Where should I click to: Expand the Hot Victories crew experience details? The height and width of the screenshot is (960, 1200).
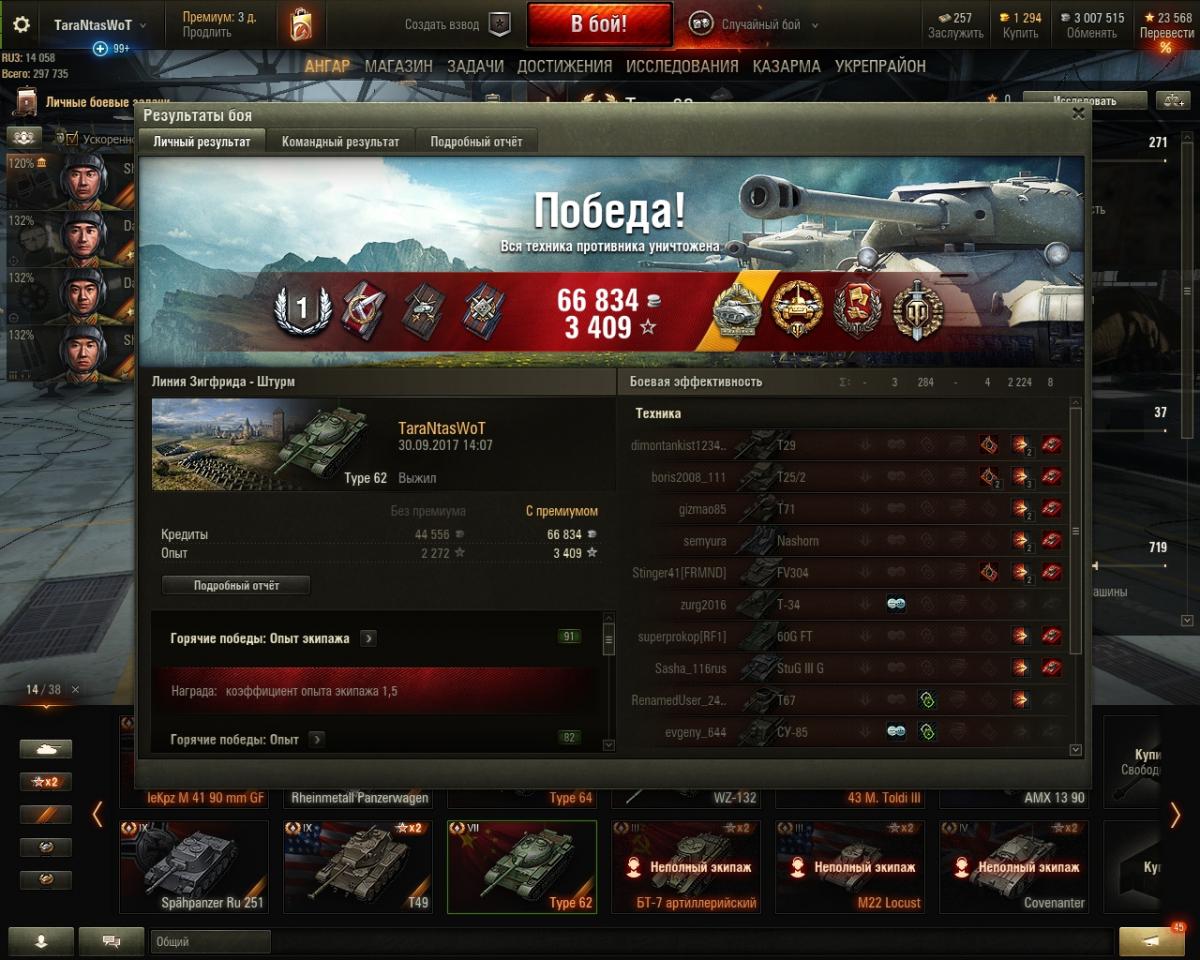tap(368, 638)
